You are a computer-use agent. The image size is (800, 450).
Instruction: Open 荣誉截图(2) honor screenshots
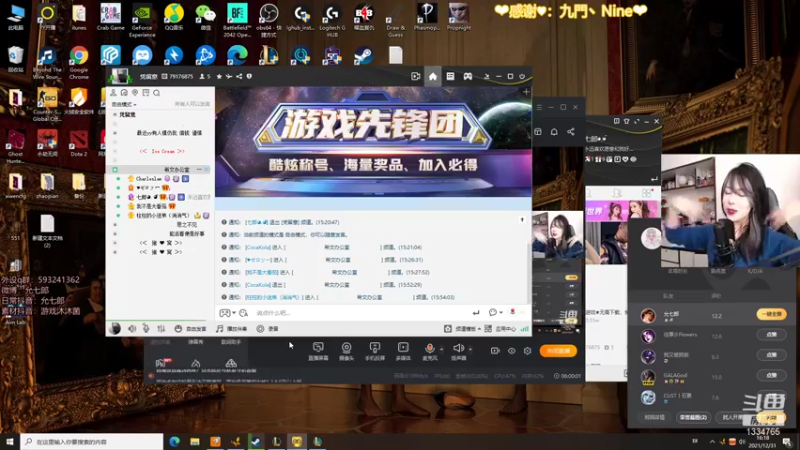click(693, 417)
